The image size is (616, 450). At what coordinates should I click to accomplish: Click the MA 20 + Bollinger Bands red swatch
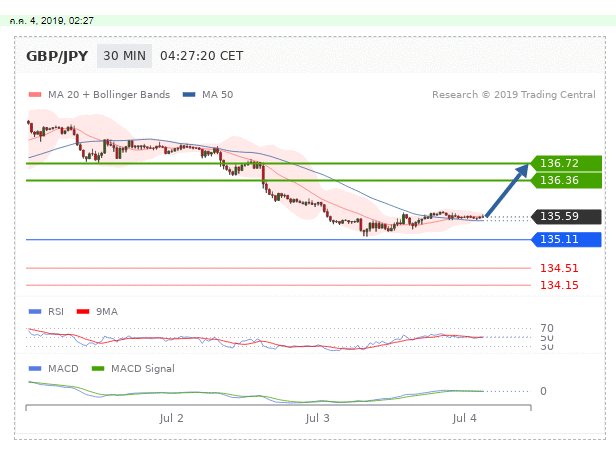(35, 95)
